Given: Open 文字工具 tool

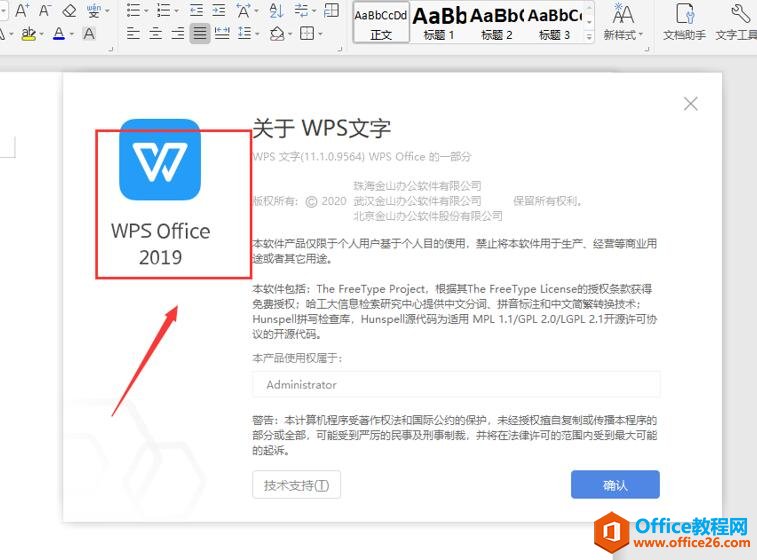Looking at the screenshot, I should point(736,22).
